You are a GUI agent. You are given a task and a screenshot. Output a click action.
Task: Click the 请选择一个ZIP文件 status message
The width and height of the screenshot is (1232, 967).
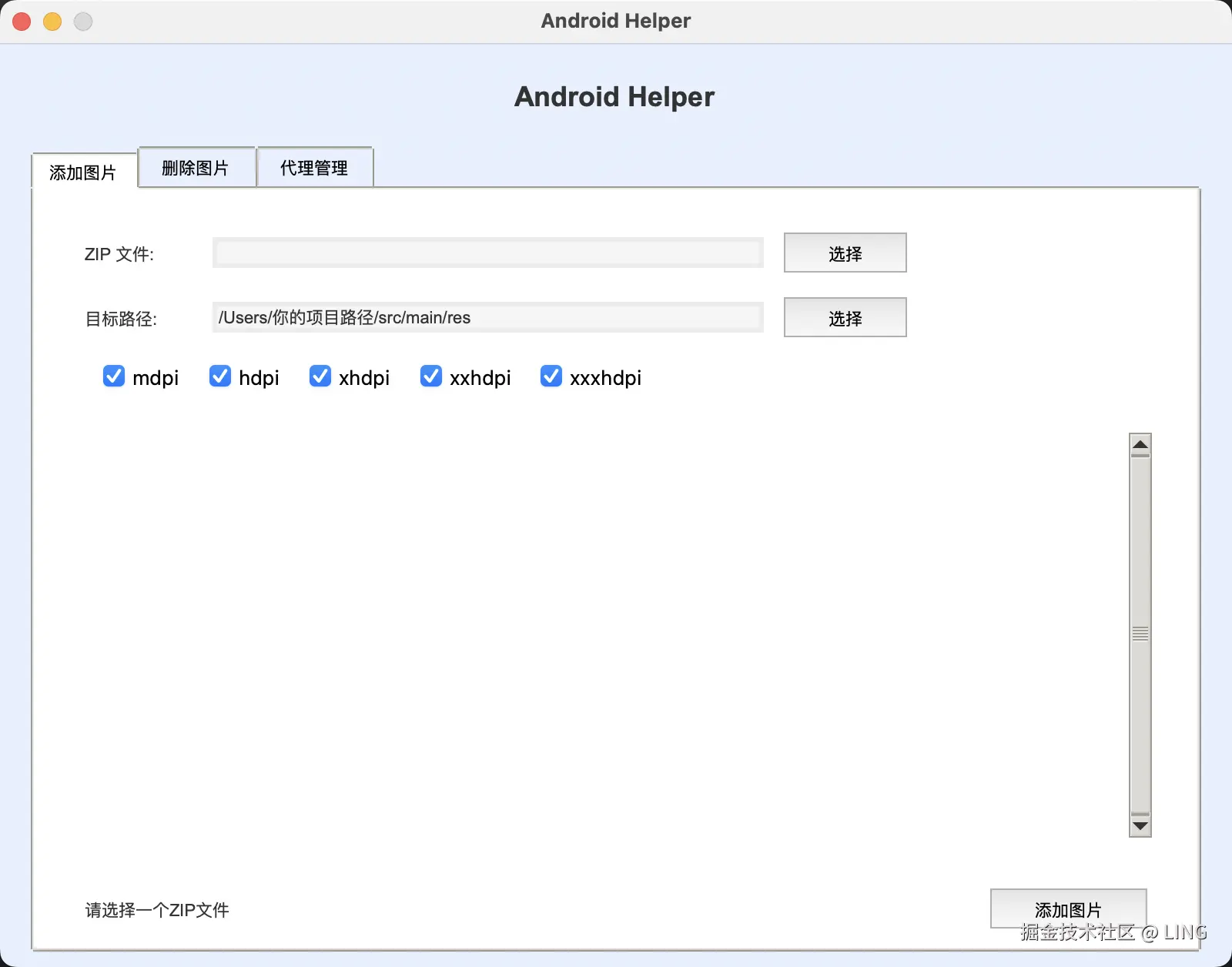(x=157, y=910)
